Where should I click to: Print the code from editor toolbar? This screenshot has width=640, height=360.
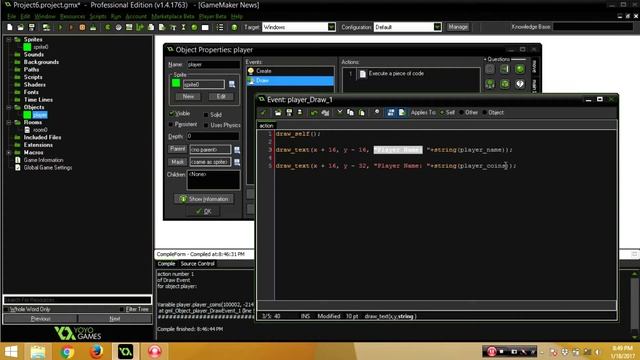coord(300,112)
